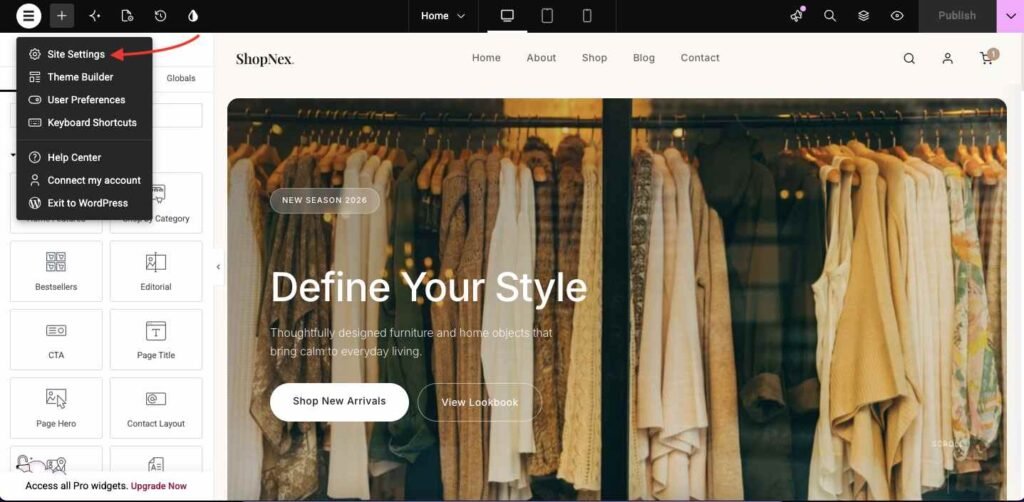1024x502 pixels.
Task: Select the Contact Layout widget
Action: (156, 409)
